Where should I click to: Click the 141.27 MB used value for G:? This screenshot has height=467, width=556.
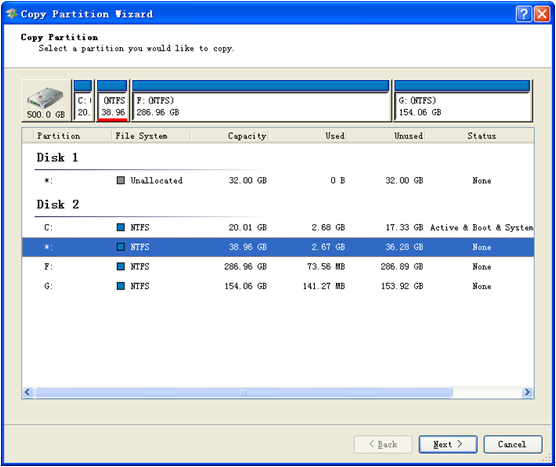[324, 286]
